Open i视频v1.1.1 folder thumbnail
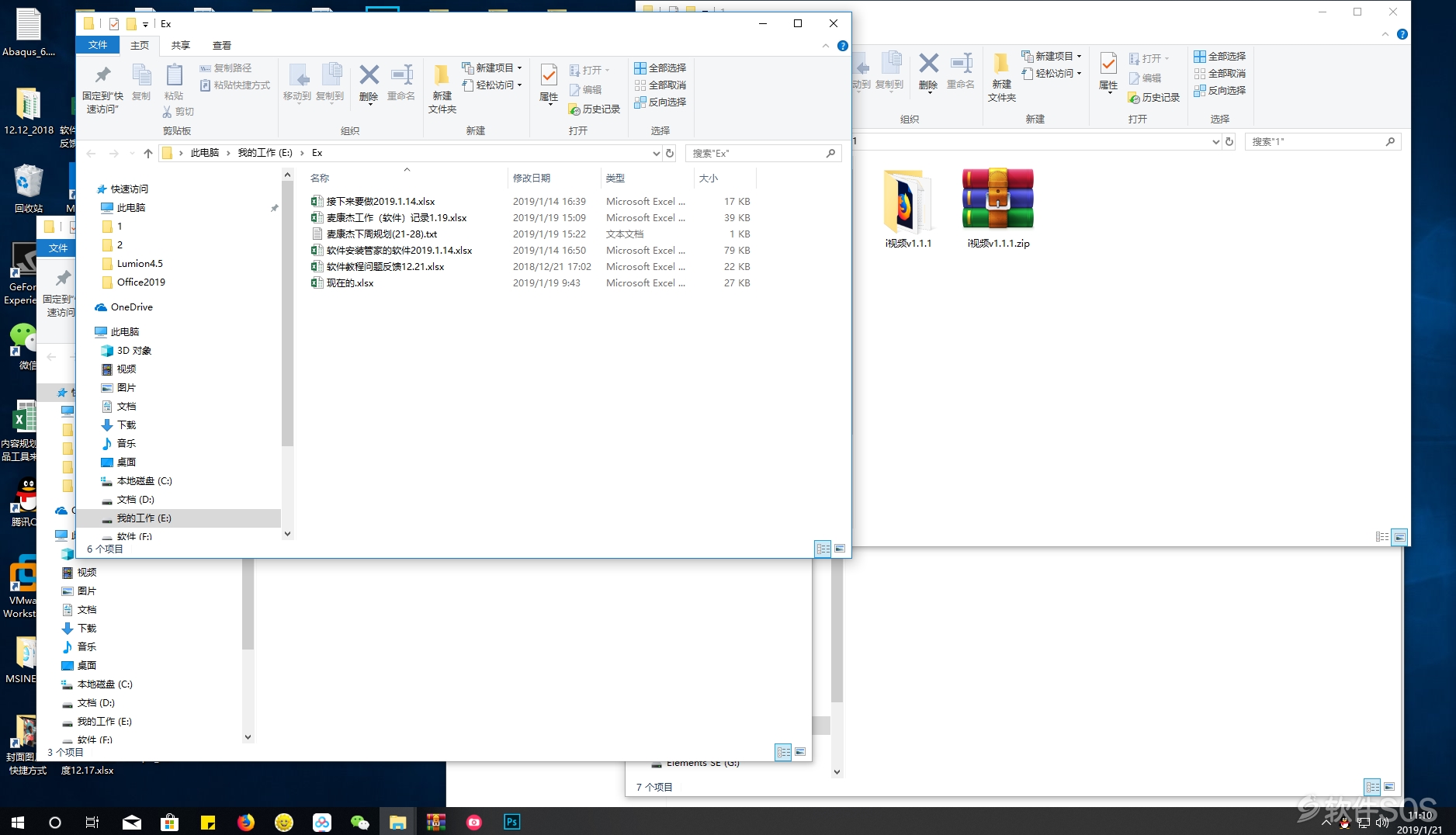The width and height of the screenshot is (1456, 835). pos(908,208)
